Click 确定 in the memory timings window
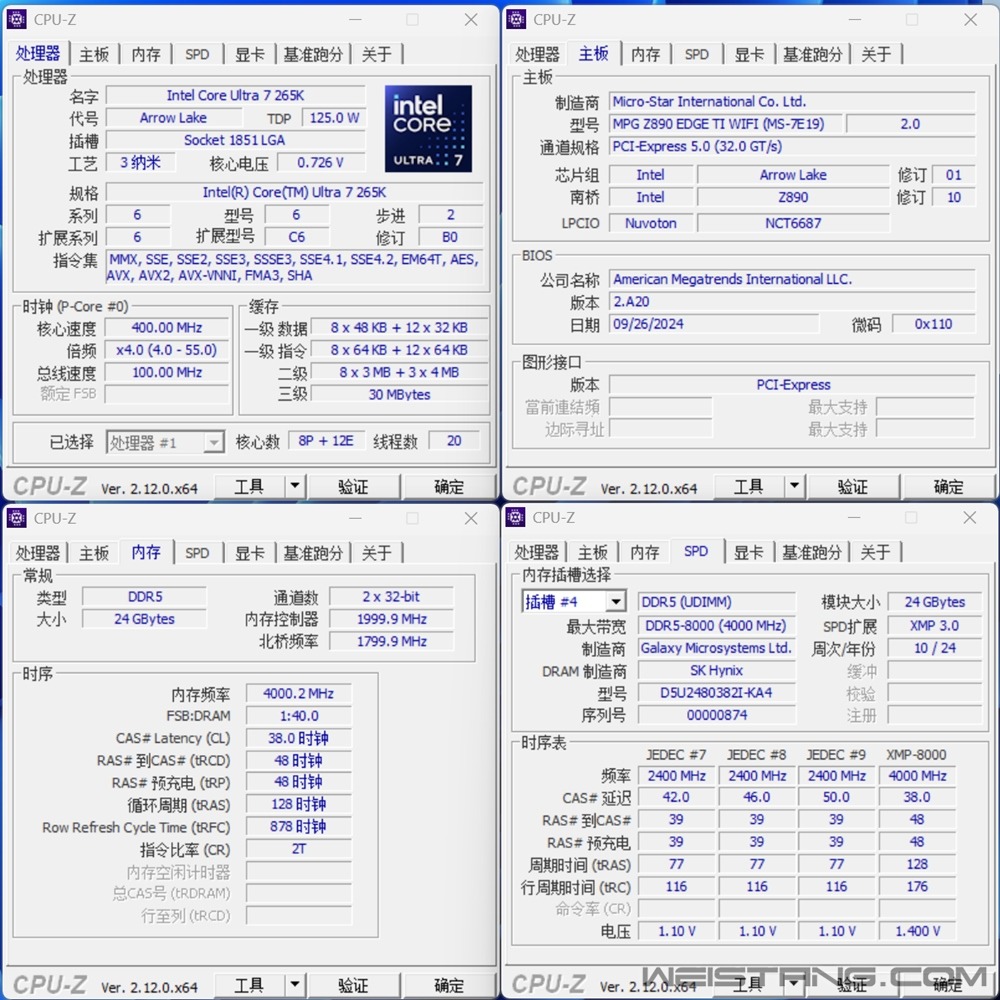 [449, 985]
